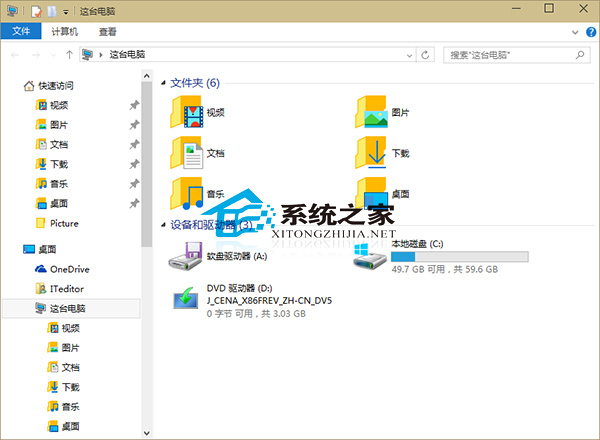Click the C: drive usage bar
The width and height of the screenshot is (600, 440).
pyautogui.click(x=460, y=256)
